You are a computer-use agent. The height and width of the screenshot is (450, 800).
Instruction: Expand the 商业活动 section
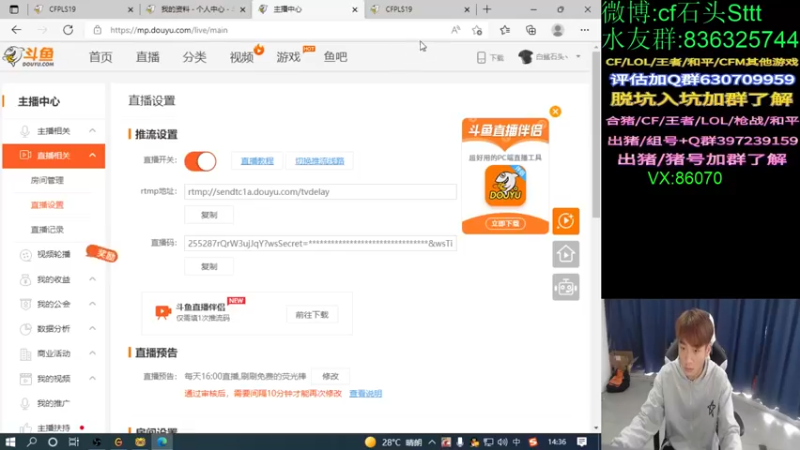pyautogui.click(x=92, y=353)
